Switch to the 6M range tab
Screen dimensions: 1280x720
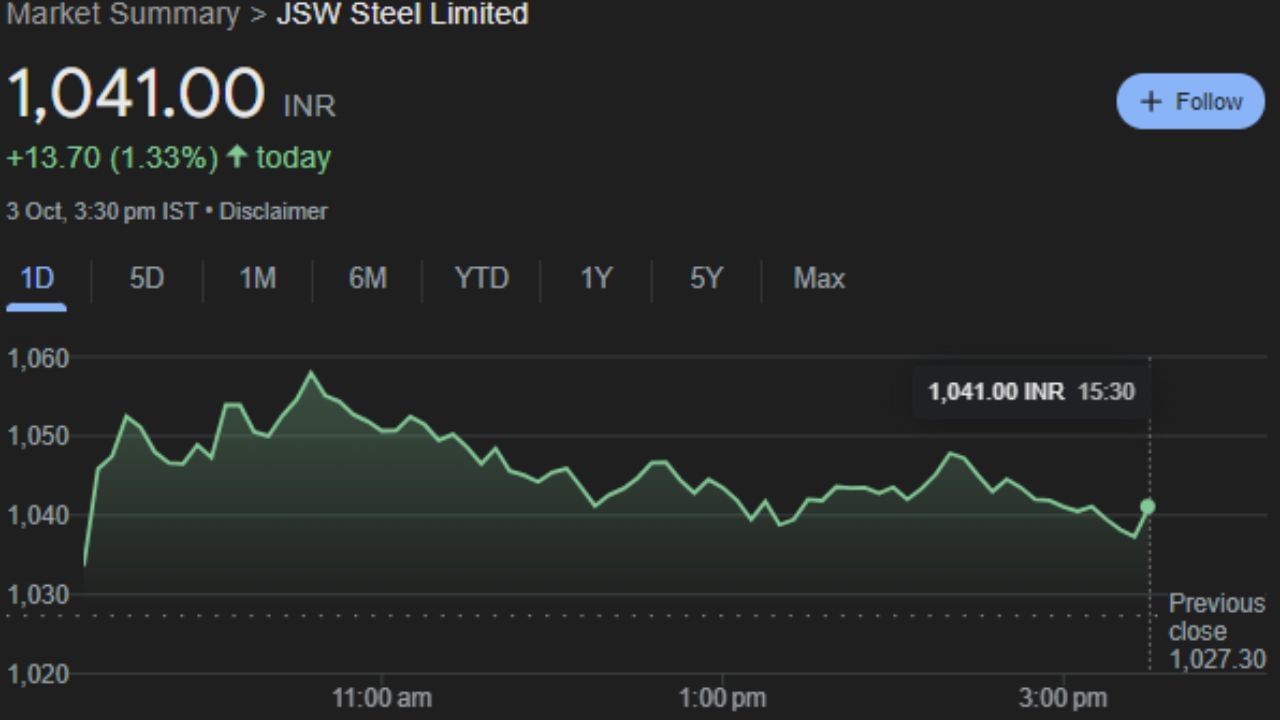pyautogui.click(x=367, y=279)
